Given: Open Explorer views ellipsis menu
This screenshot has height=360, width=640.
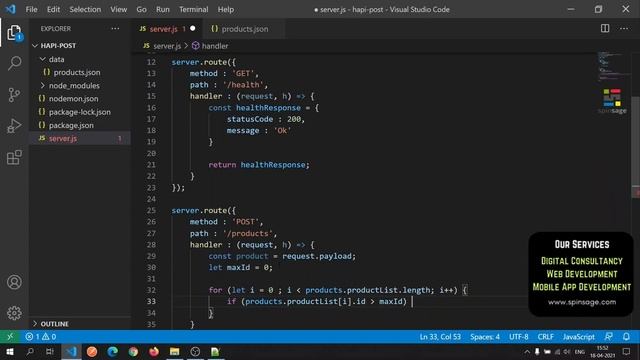Looking at the screenshot, I should pos(116,29).
